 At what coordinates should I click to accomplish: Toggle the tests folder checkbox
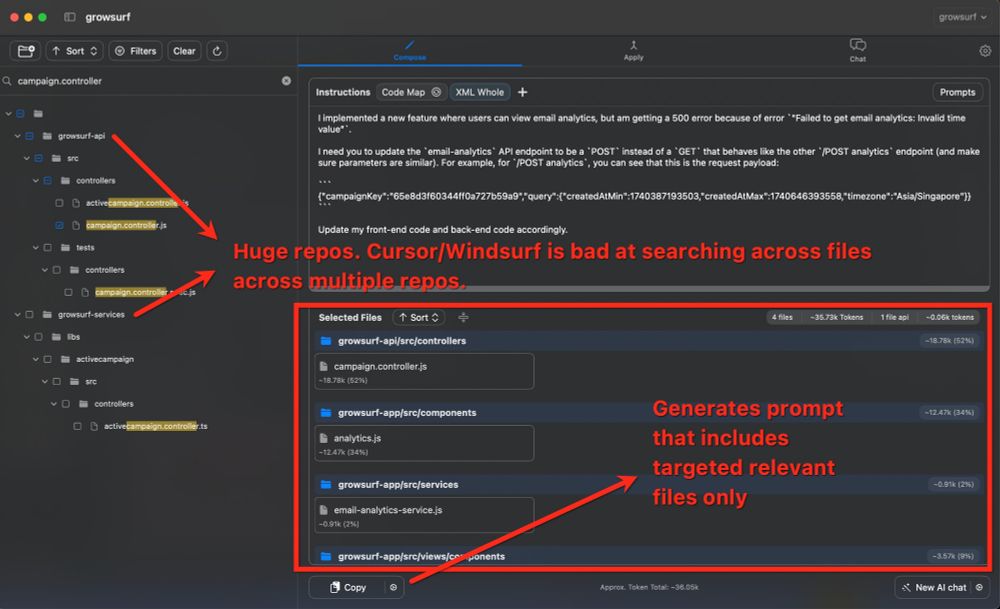[x=47, y=247]
